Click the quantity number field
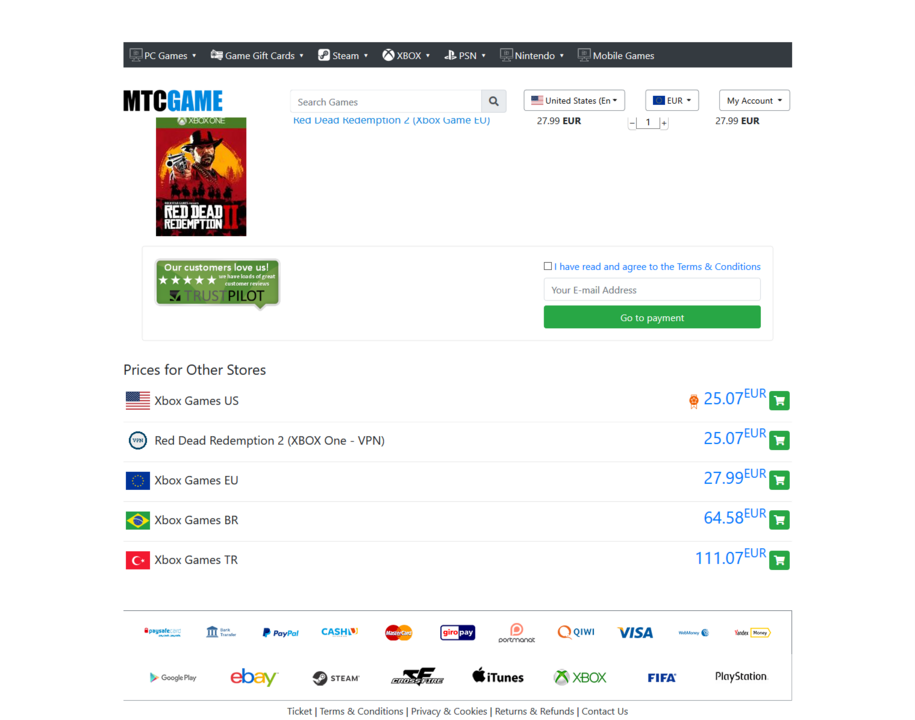The height and width of the screenshot is (720, 915). point(648,123)
